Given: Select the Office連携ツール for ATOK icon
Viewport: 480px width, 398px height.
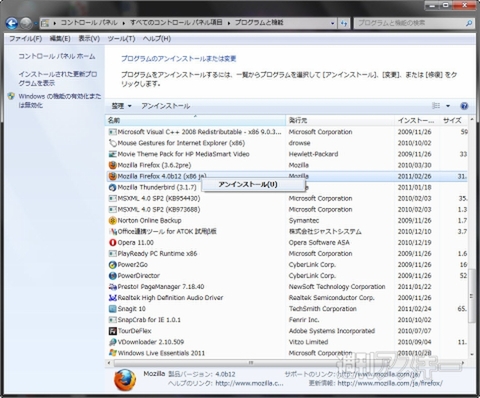Looking at the screenshot, I should pos(113,231).
